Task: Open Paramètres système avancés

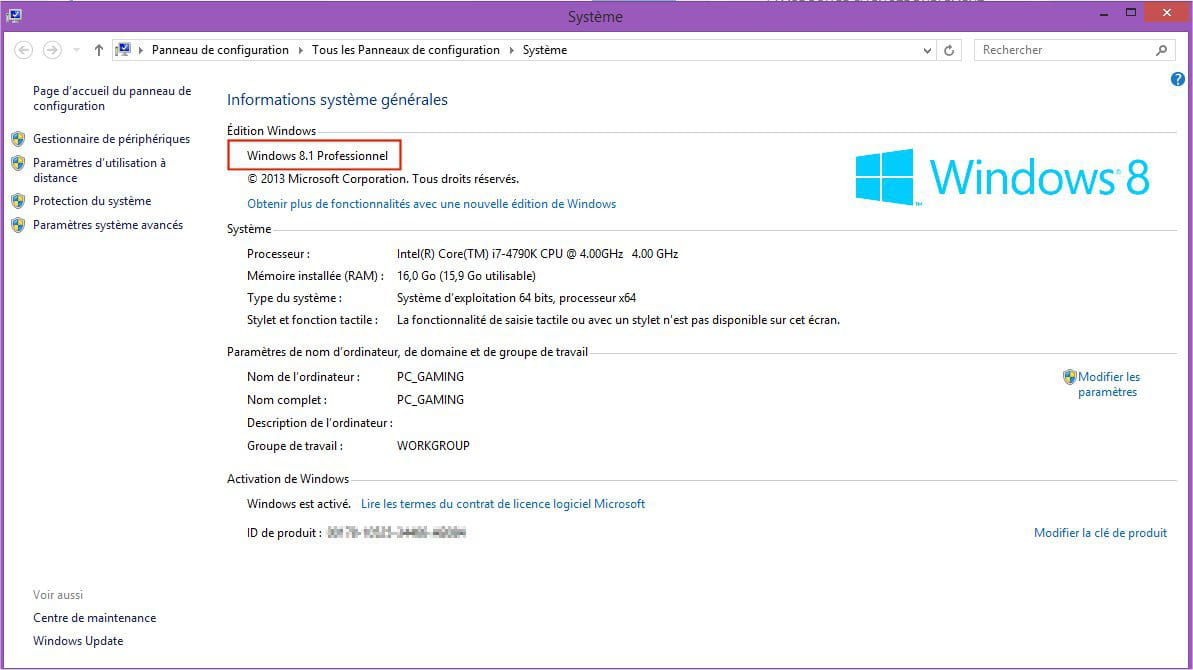Action: (108, 225)
